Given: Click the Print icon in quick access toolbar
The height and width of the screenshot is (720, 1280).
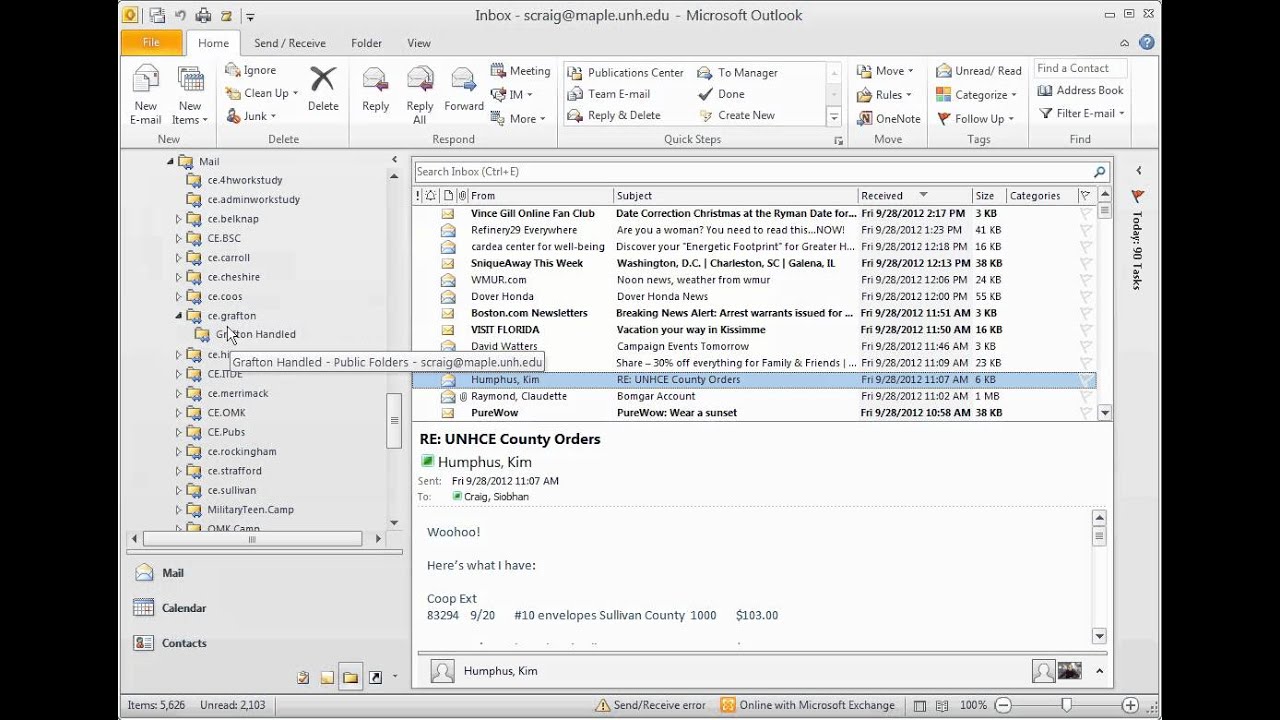Looking at the screenshot, I should [x=204, y=16].
